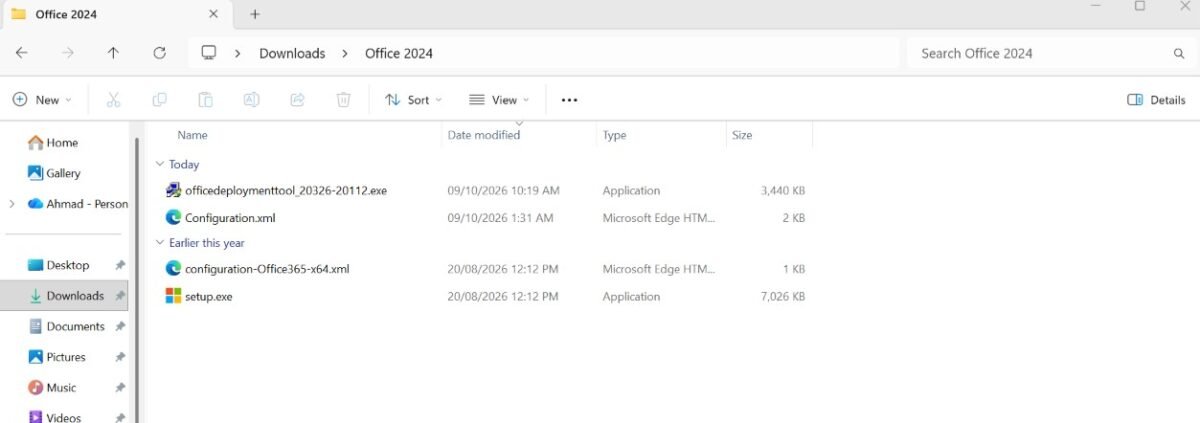Click chevron after This PC in breadcrumb
Screen dimensions: 1200x423
238,53
